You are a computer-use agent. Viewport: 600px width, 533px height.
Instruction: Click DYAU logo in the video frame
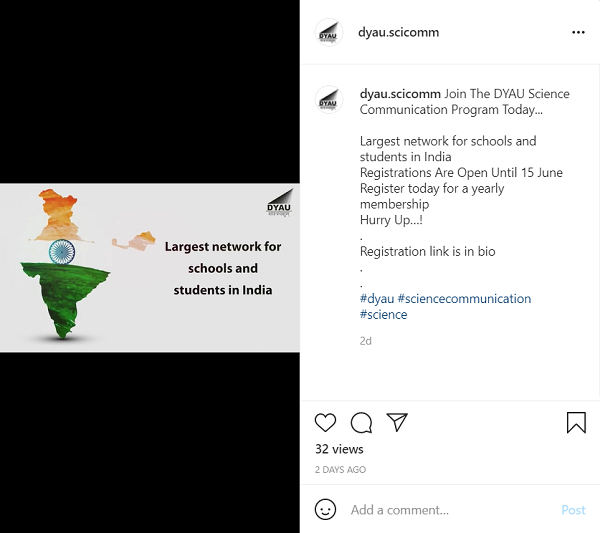point(279,203)
